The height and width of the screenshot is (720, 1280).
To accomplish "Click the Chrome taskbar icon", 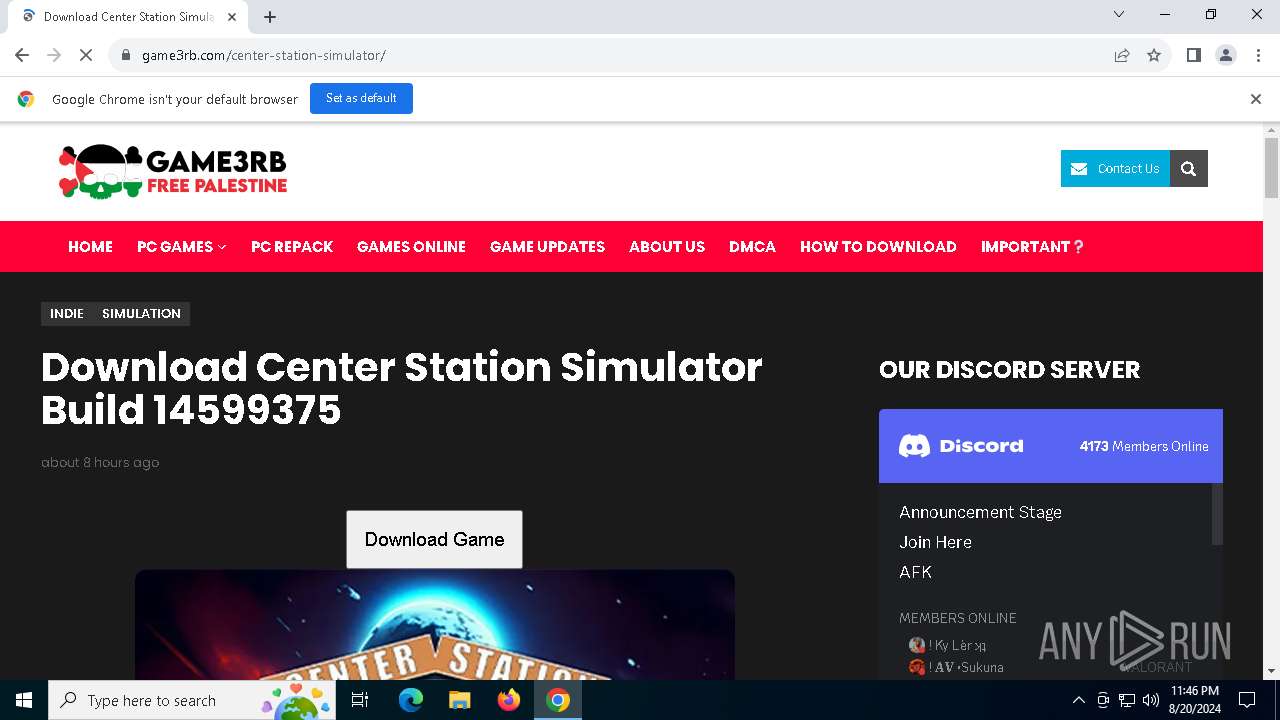I will (558, 700).
